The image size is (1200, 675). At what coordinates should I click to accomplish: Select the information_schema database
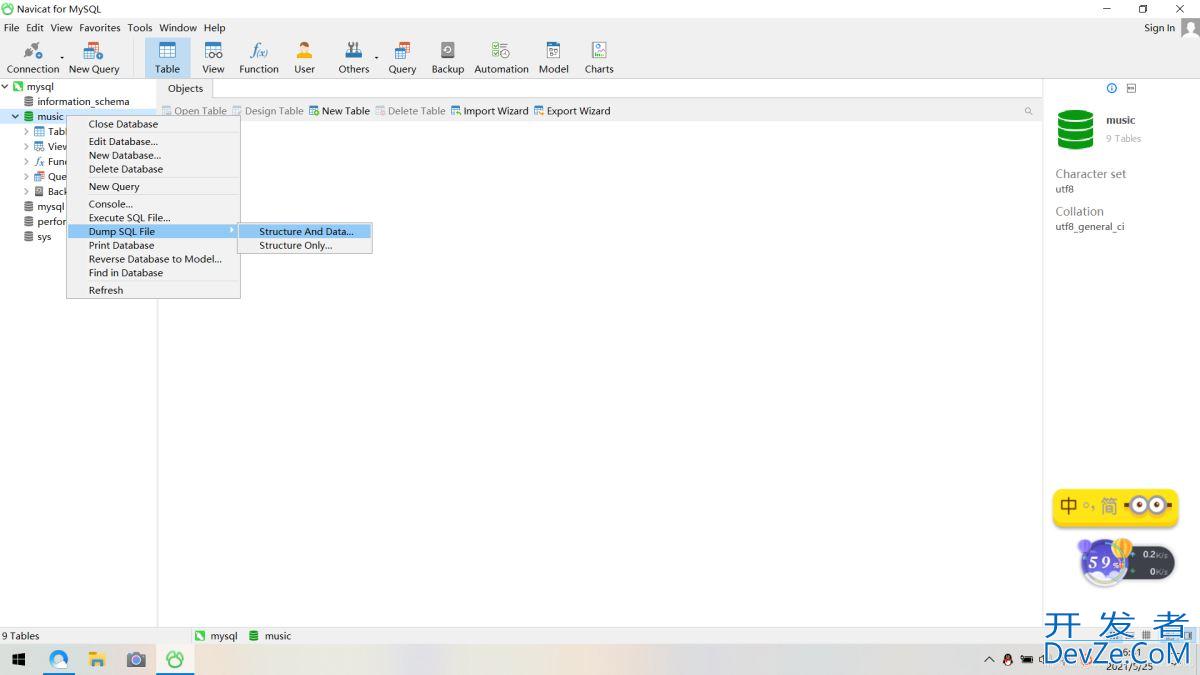(83, 102)
